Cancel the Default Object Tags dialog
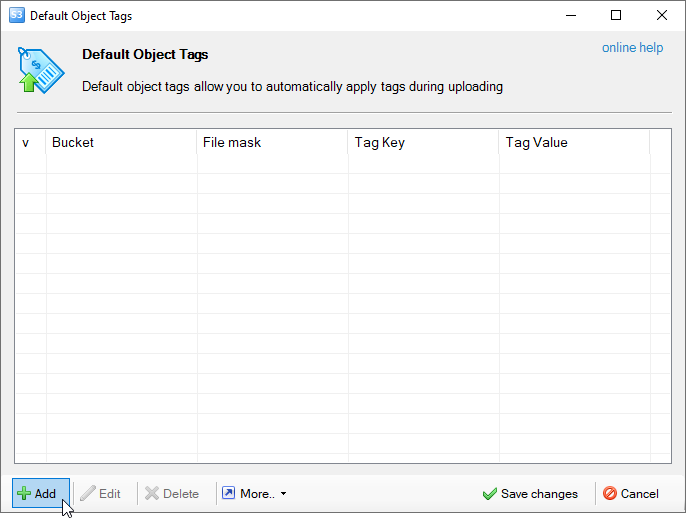Screen dimensions: 686x531 coord(630,493)
